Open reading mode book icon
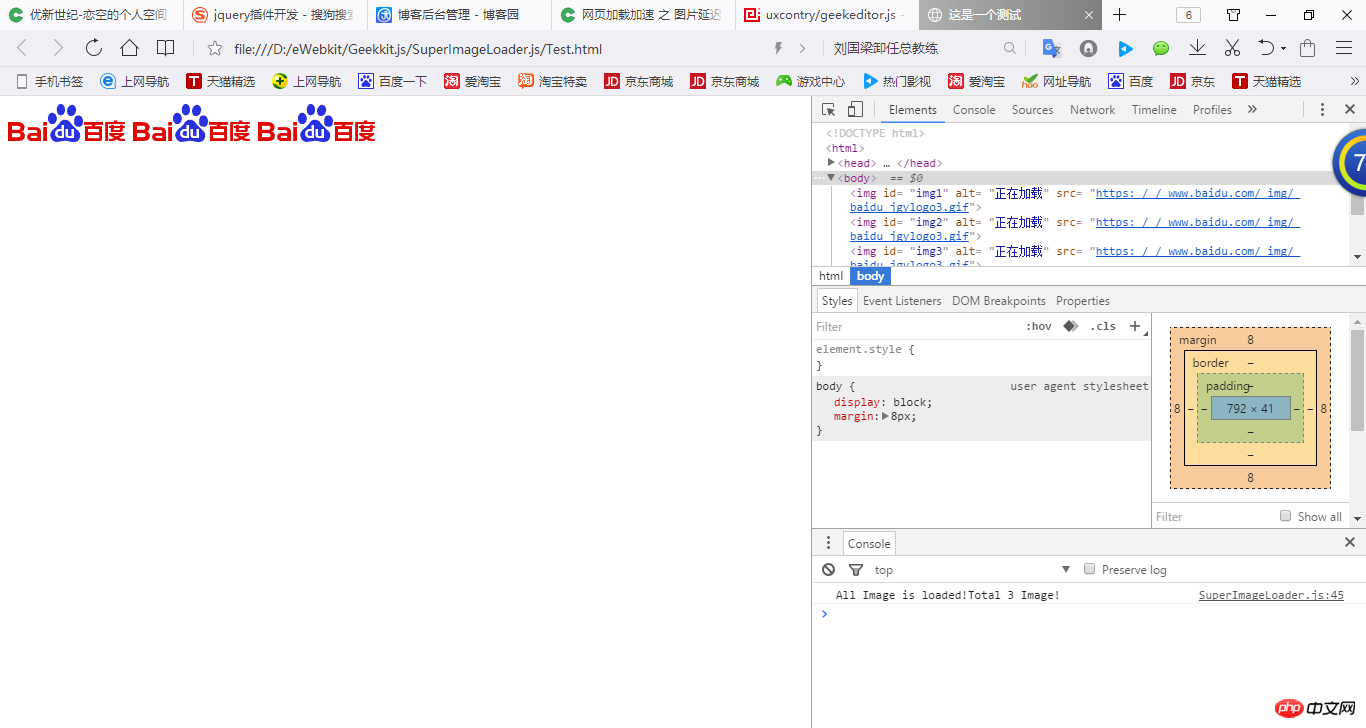 point(165,48)
